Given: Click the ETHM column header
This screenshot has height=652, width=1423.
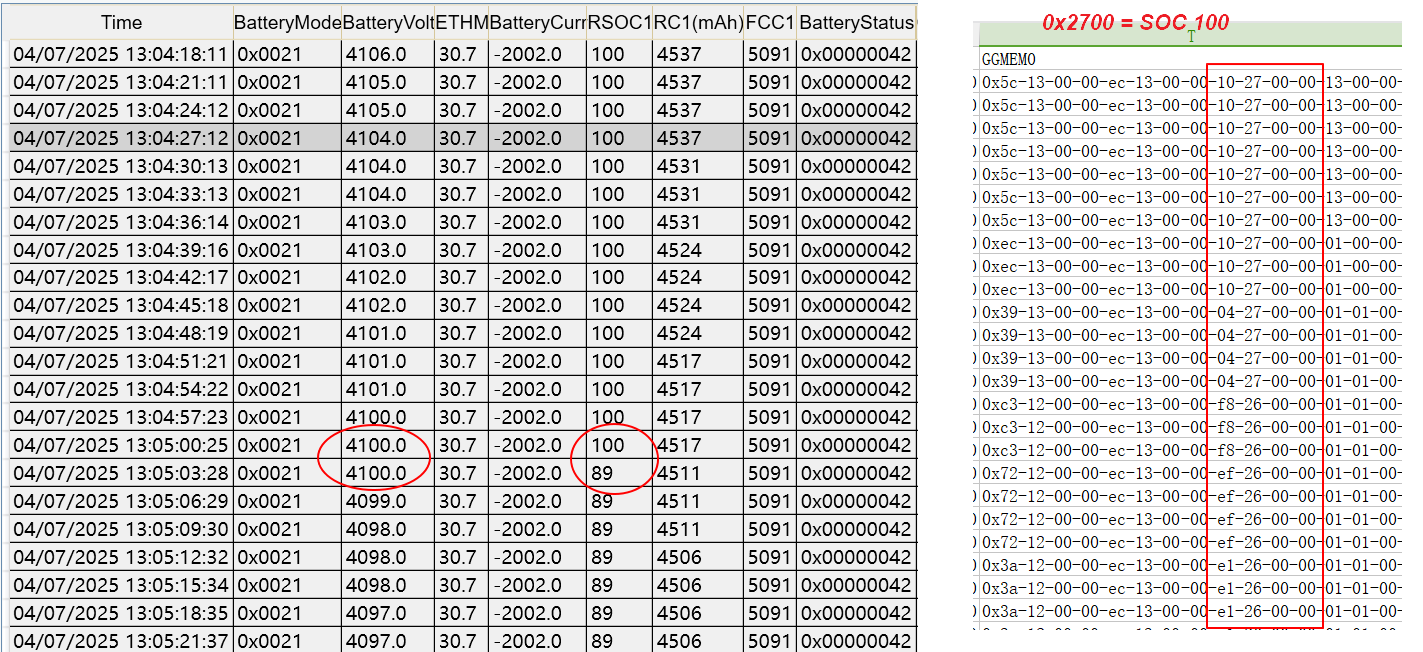Looking at the screenshot, I should coord(461,23).
